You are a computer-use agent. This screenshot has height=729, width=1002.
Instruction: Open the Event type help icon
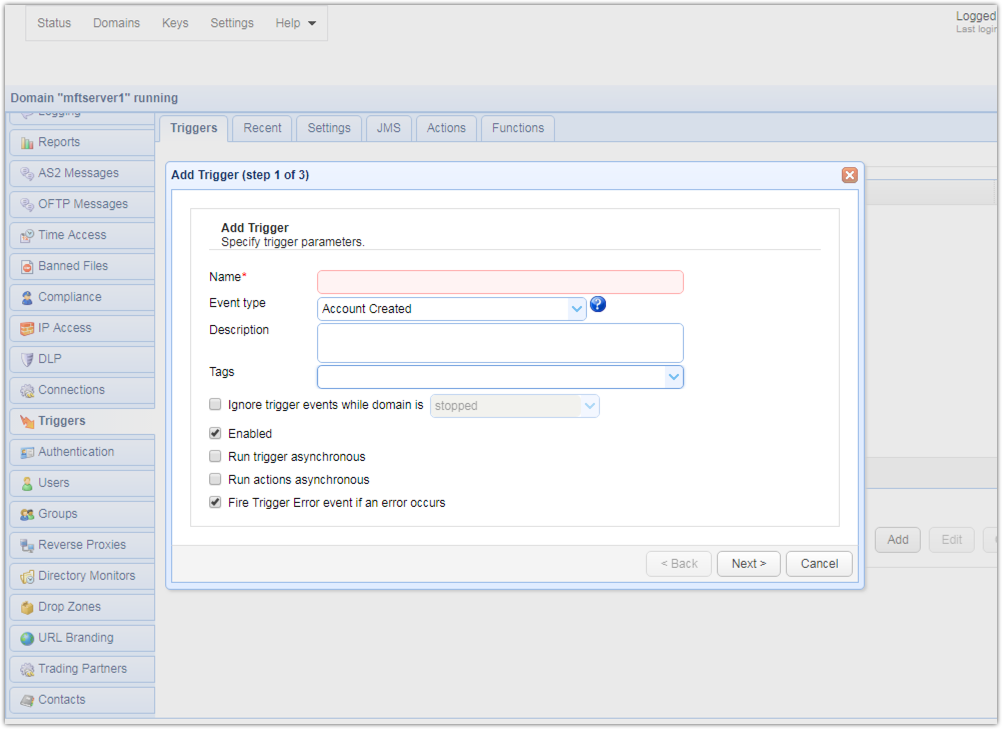597,304
